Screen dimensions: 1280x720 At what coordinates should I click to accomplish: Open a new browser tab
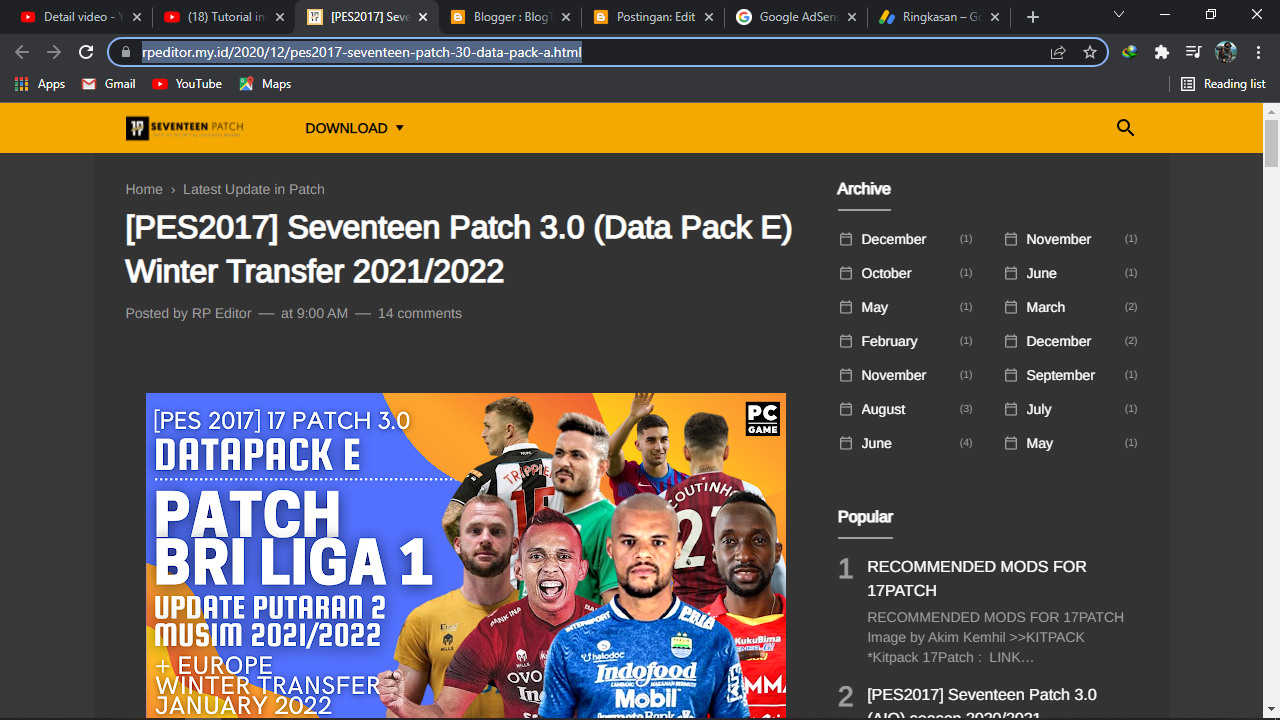1033,17
